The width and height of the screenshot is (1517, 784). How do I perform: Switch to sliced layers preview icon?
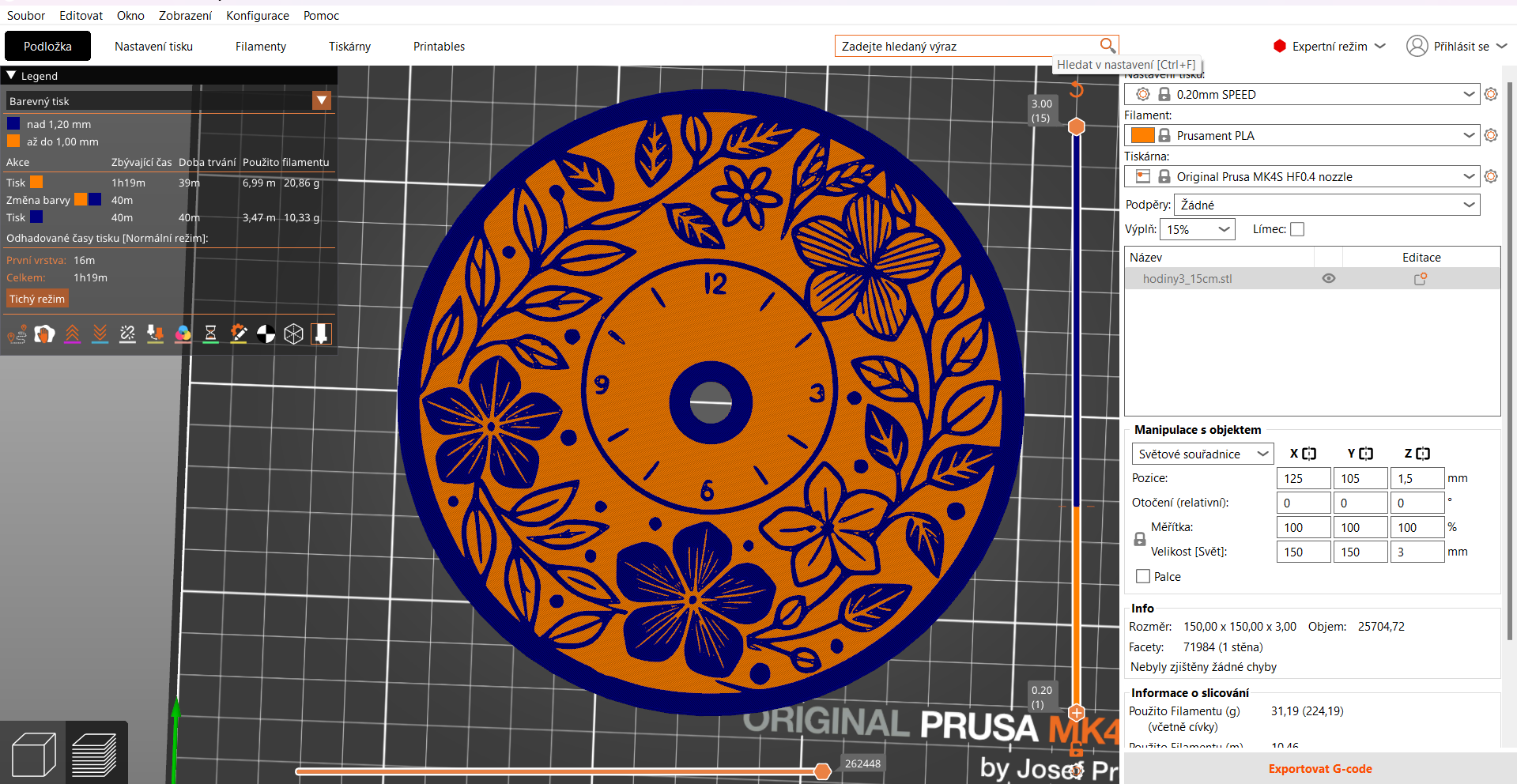tap(95, 753)
